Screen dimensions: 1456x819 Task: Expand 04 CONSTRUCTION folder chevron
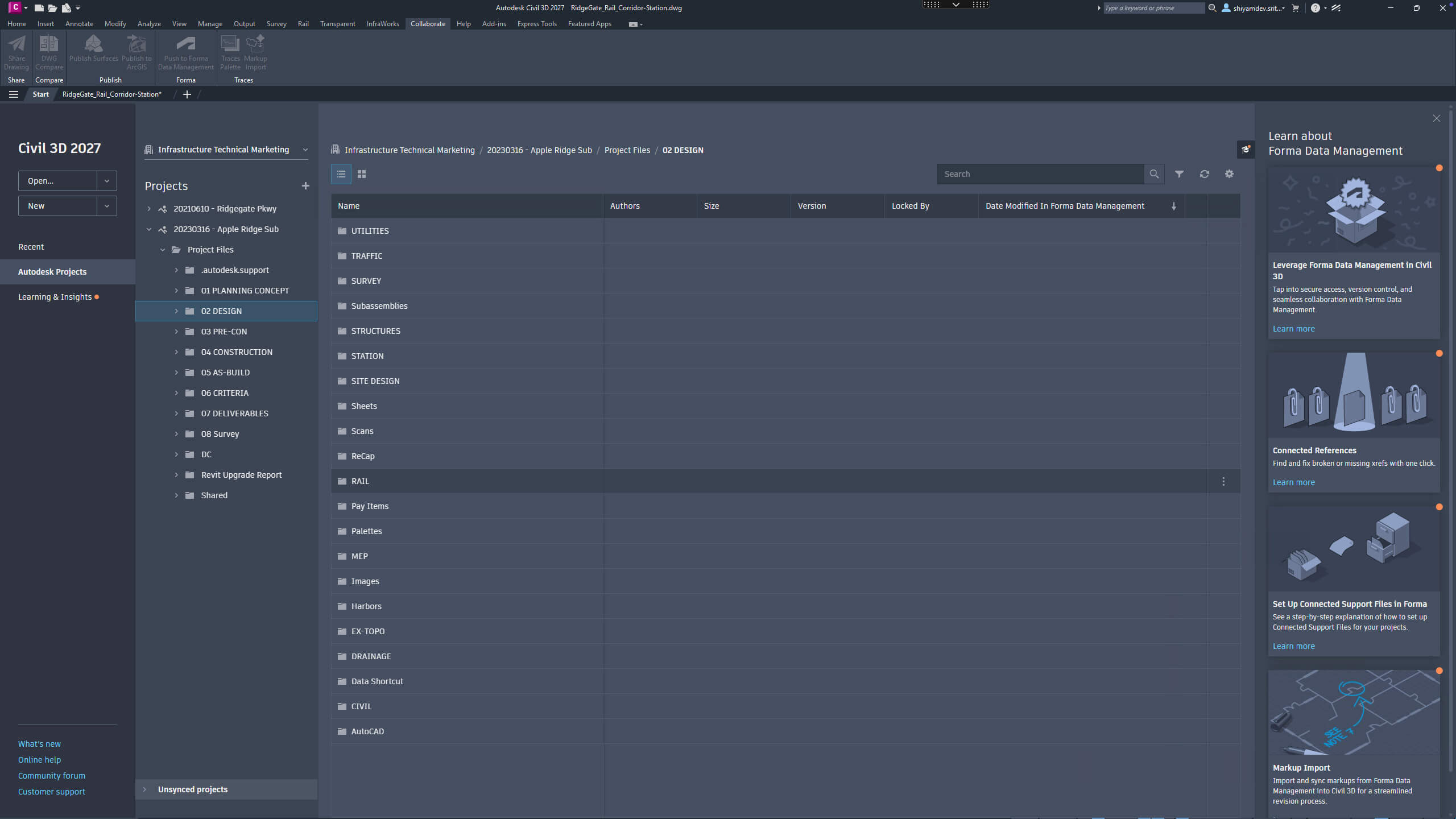176,352
